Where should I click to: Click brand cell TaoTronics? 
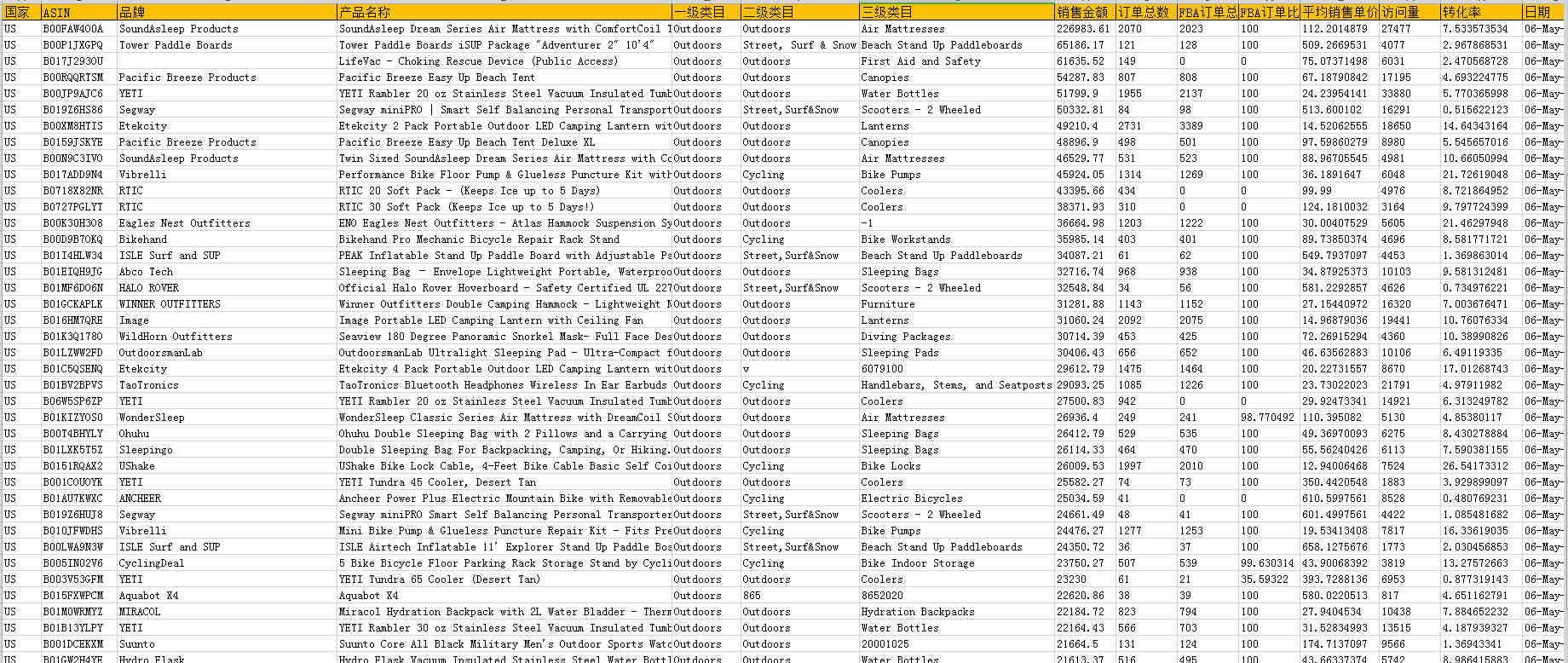pyautogui.click(x=227, y=385)
